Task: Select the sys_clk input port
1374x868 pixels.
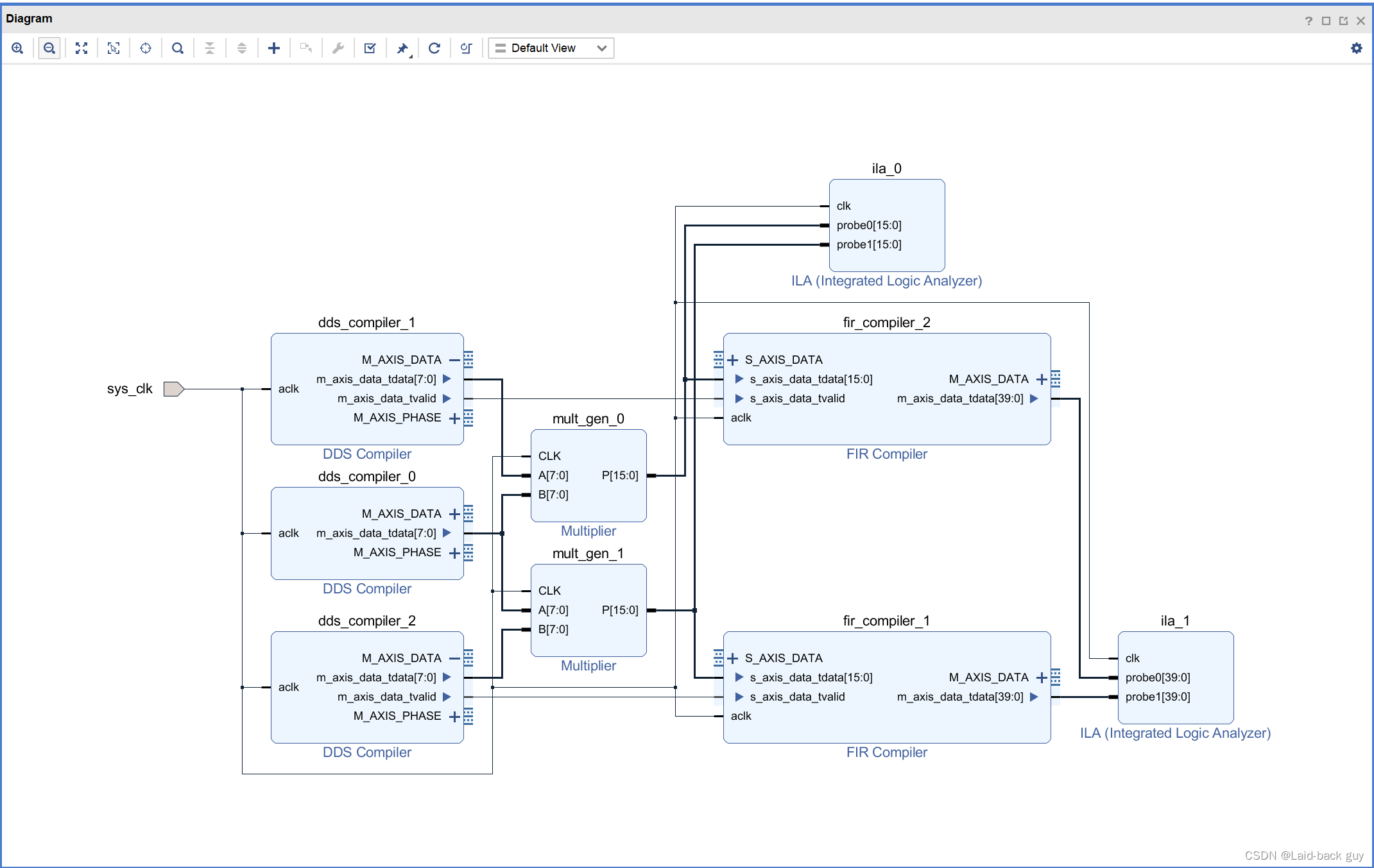Action: click(173, 389)
